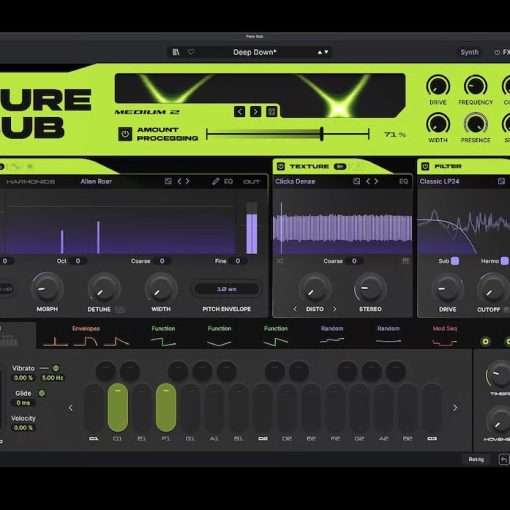Viewport: 510px width, 510px height.
Task: Toggle the Vibrato enable dot
Action: pyautogui.click(x=56, y=368)
